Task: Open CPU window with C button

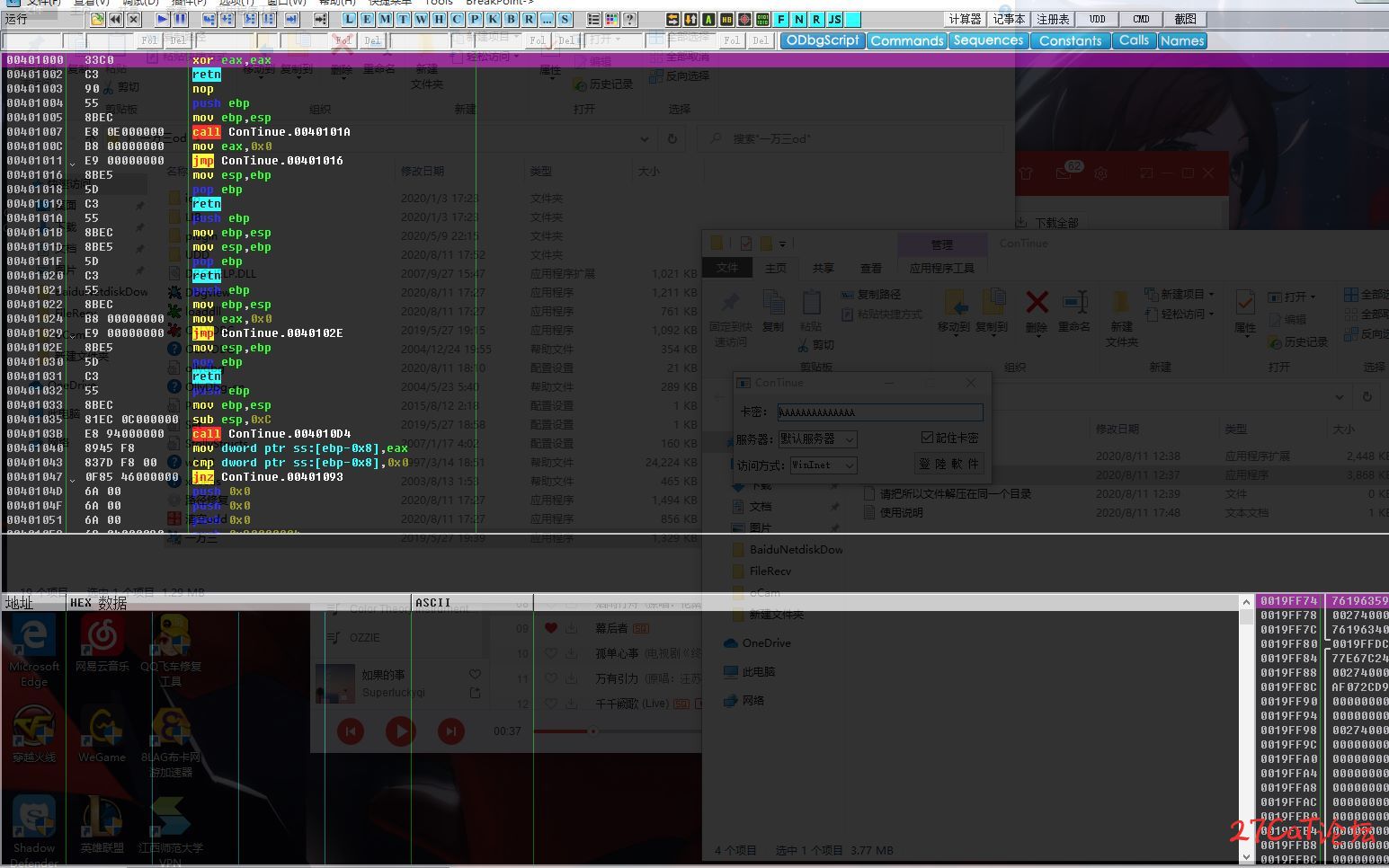Action: (x=458, y=19)
